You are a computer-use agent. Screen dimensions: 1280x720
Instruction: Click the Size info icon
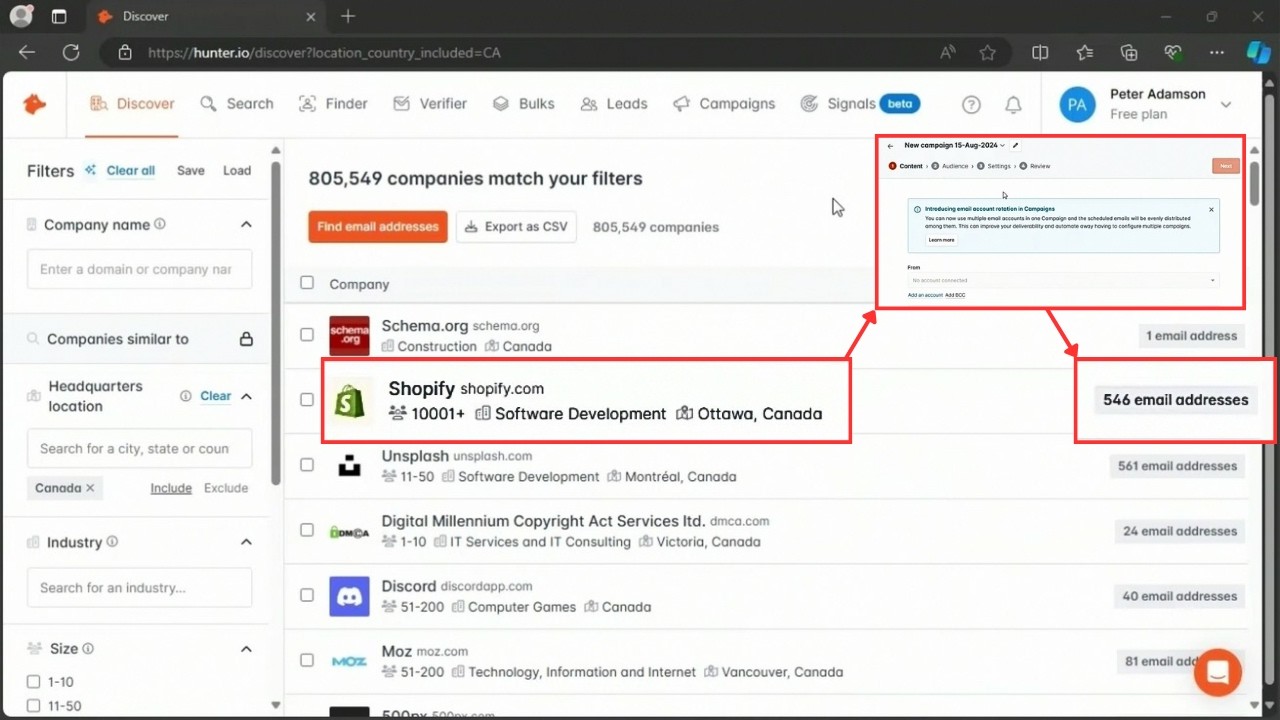pos(88,649)
